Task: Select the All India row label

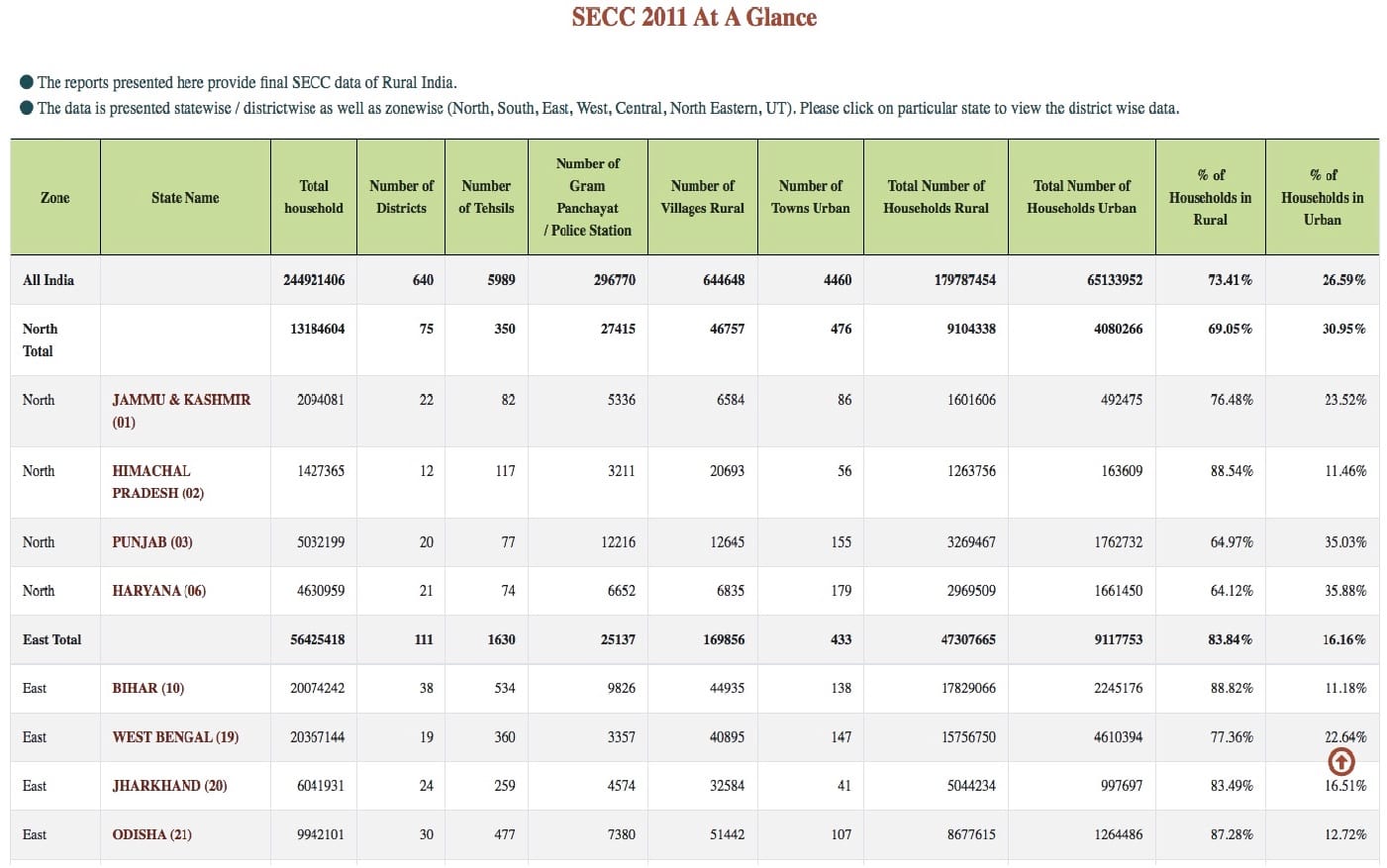Action: [x=49, y=280]
